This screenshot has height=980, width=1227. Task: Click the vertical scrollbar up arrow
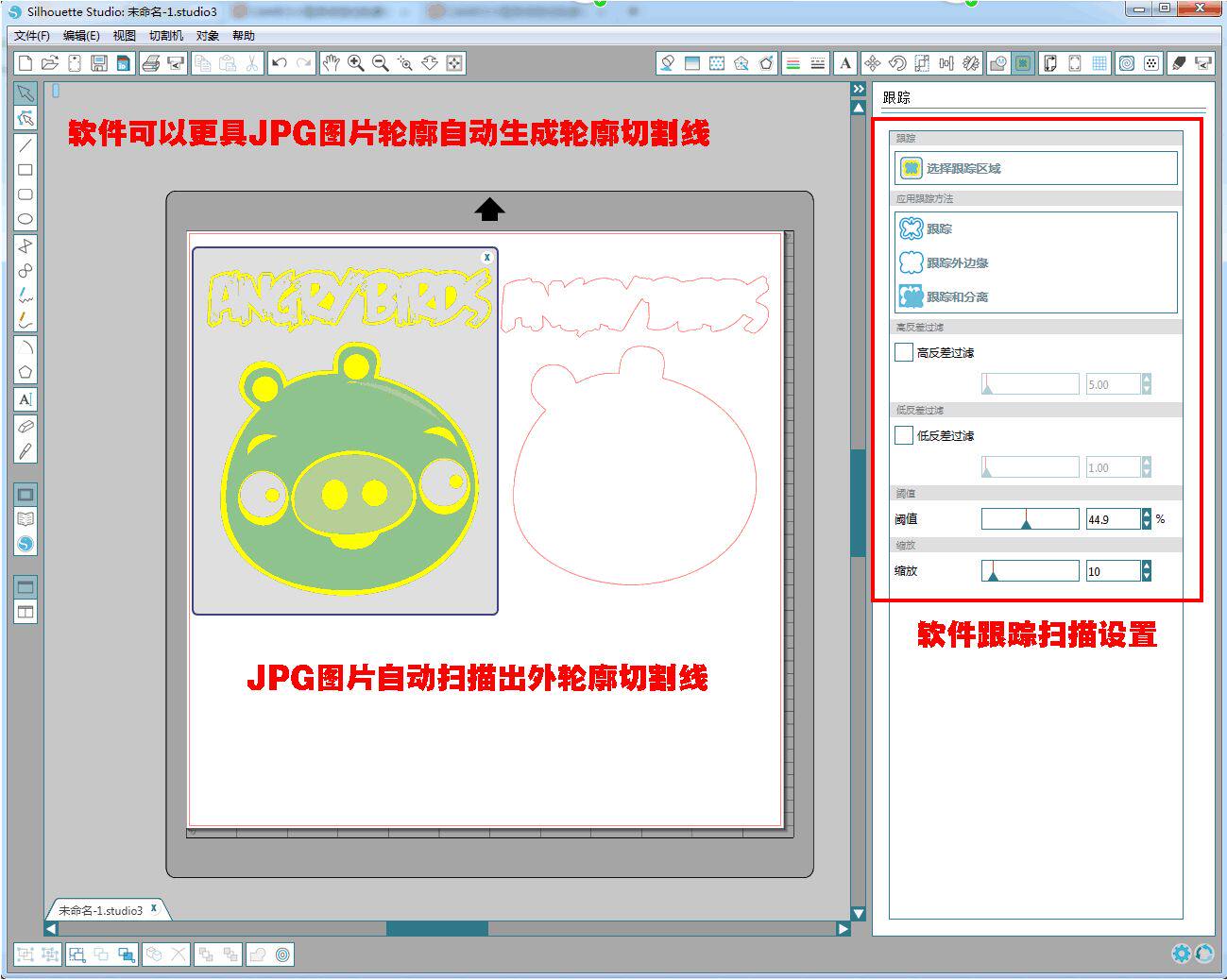(859, 108)
